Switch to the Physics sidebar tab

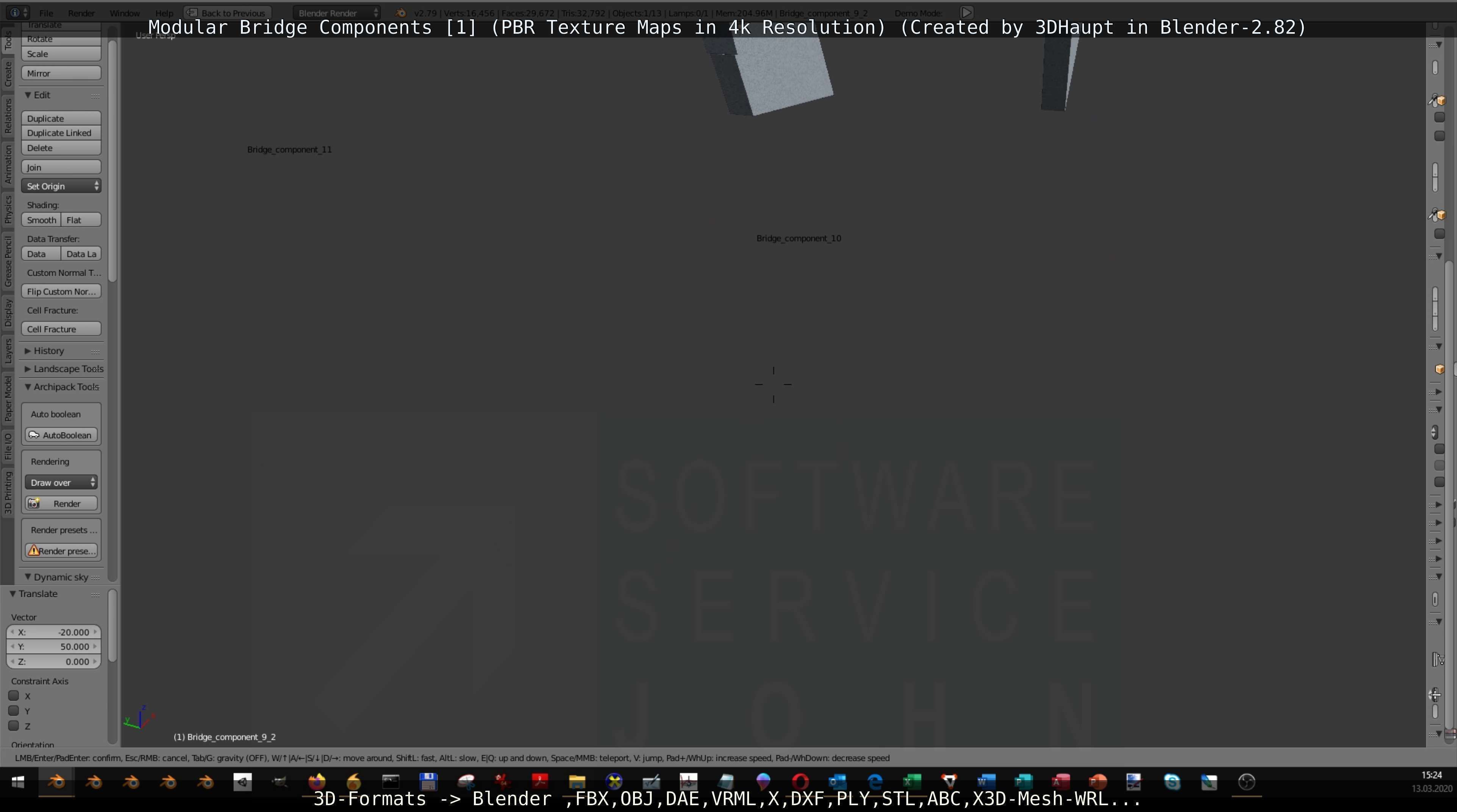tap(8, 209)
